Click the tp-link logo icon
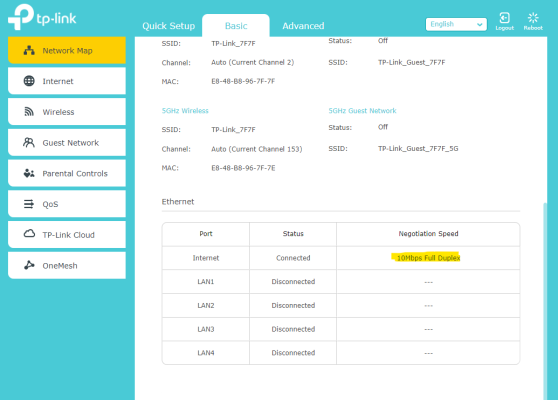Screen dimensions: 558x400 point(21,17)
